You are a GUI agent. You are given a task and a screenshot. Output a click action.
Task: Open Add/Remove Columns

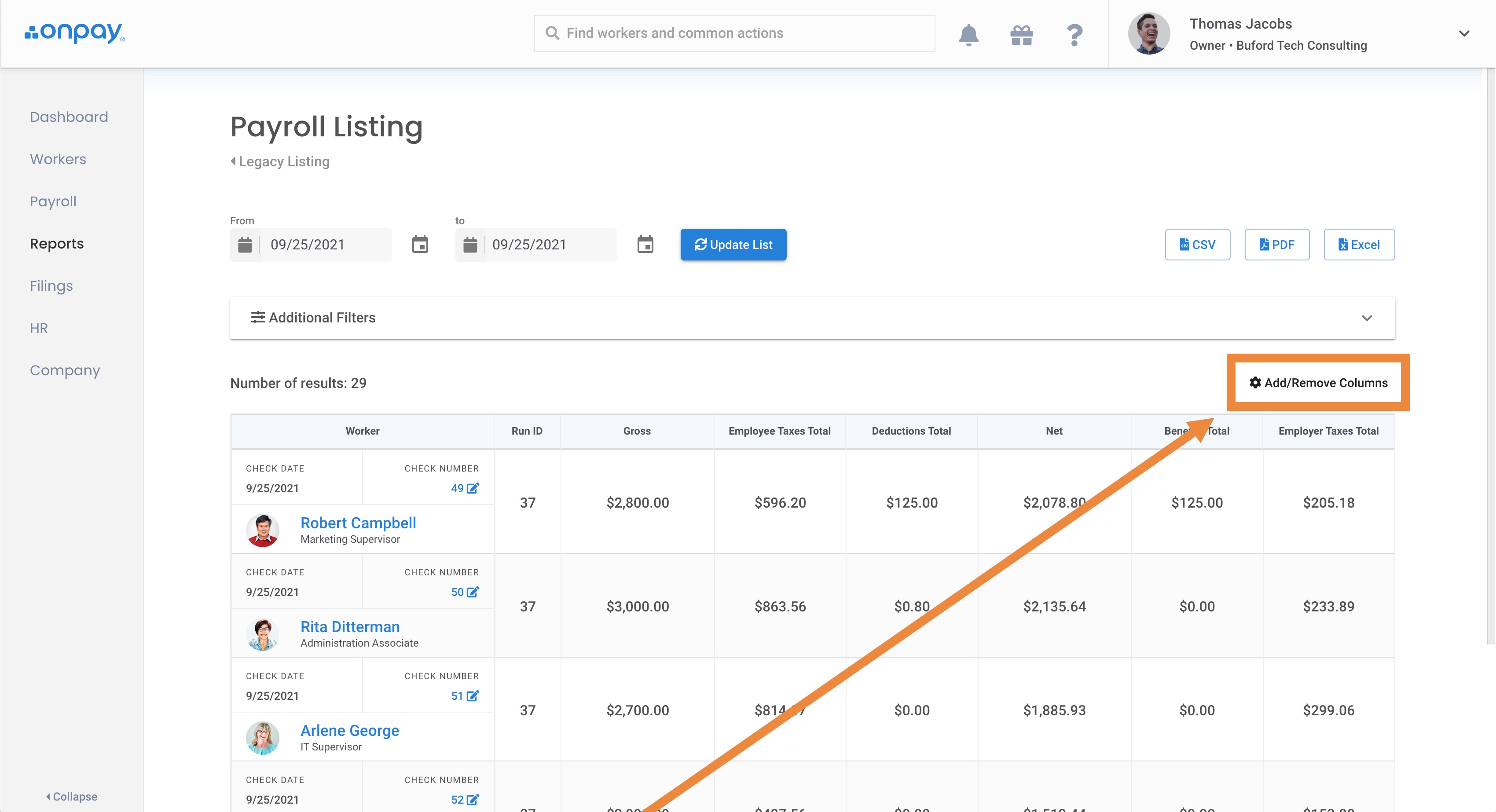[x=1318, y=383]
